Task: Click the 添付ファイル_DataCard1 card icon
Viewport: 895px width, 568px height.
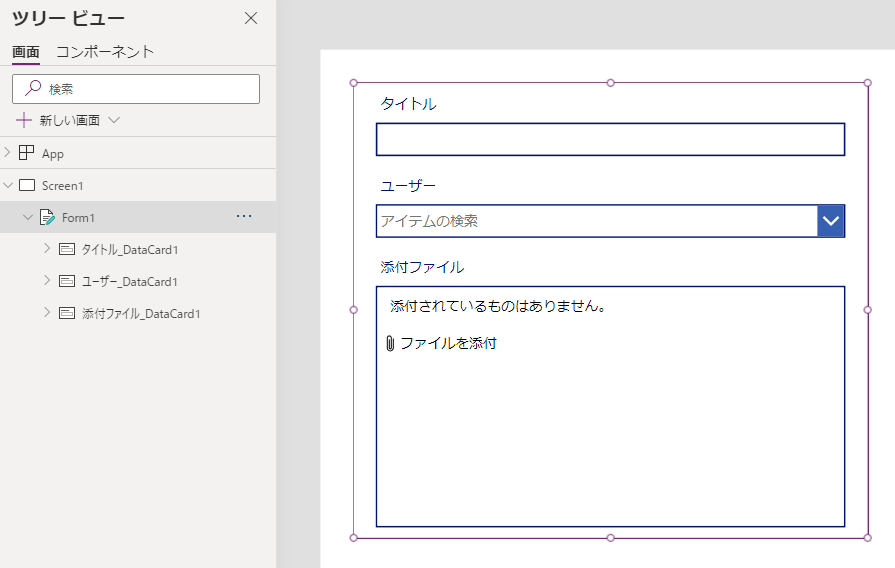Action: coord(67,313)
